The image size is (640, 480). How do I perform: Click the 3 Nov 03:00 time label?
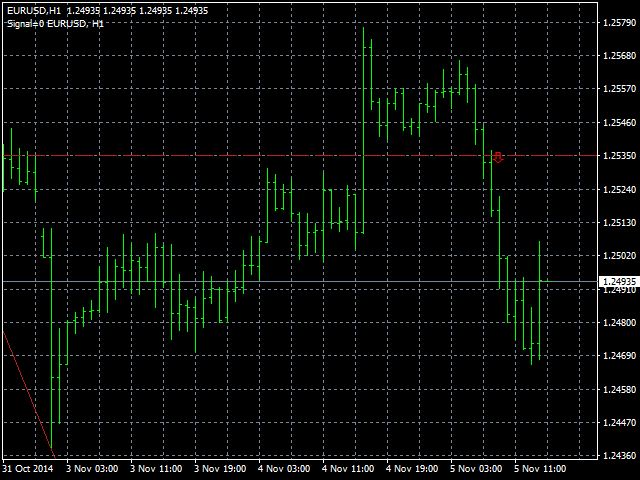pos(92,468)
